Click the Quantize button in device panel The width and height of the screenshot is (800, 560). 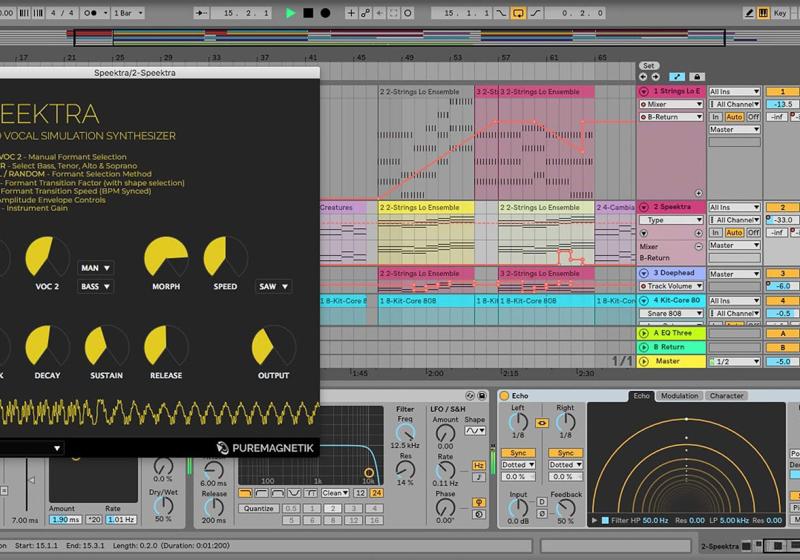[x=257, y=508]
